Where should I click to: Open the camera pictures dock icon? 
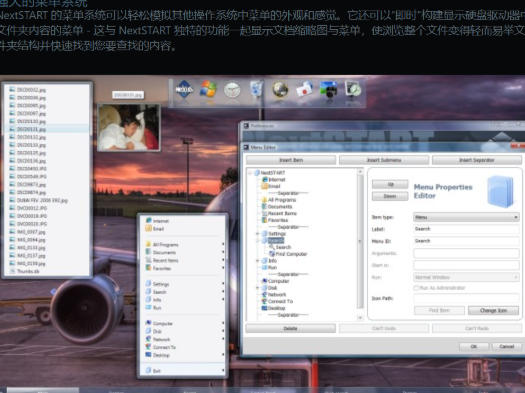(328, 89)
